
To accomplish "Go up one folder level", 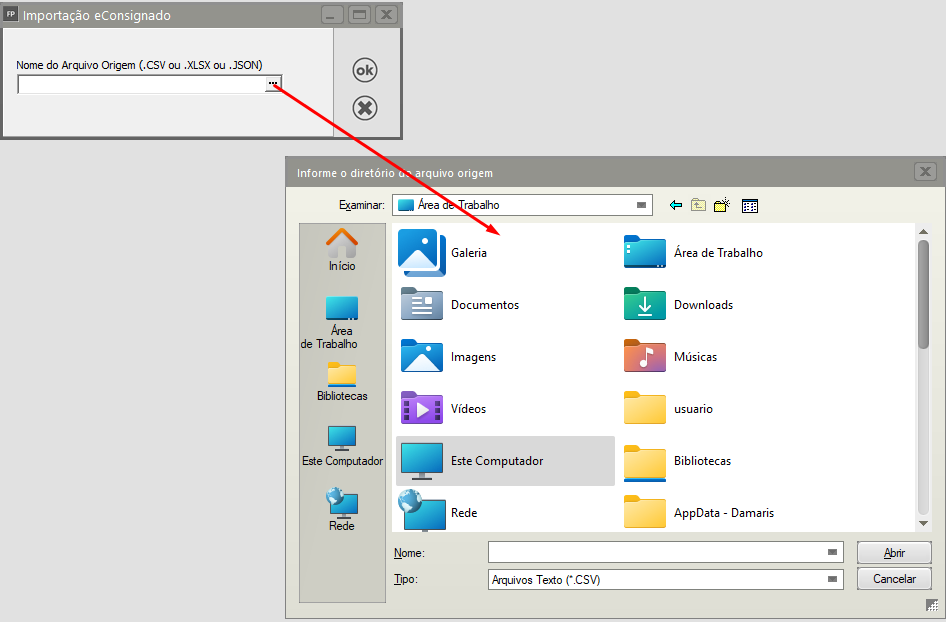I will point(698,205).
